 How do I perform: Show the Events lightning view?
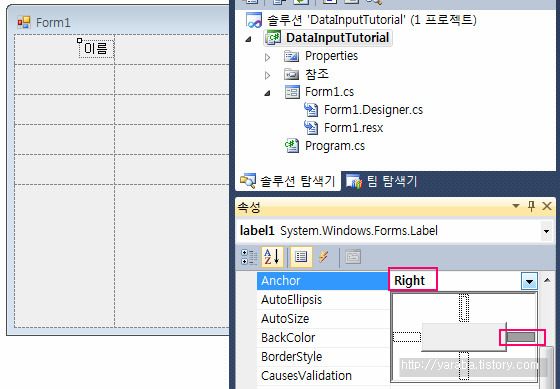coord(324,257)
